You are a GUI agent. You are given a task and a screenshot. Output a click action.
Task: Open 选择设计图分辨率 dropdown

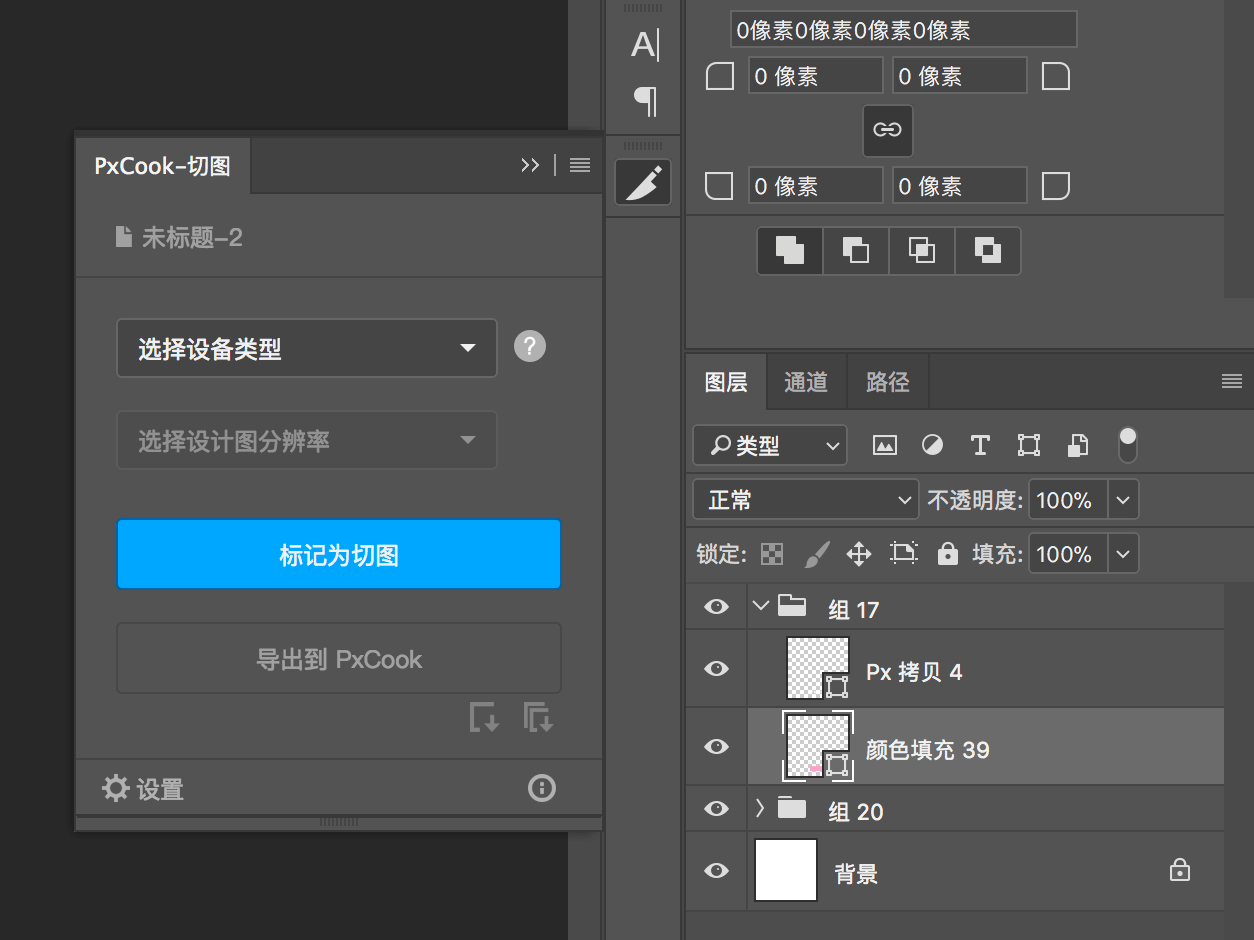[307, 440]
